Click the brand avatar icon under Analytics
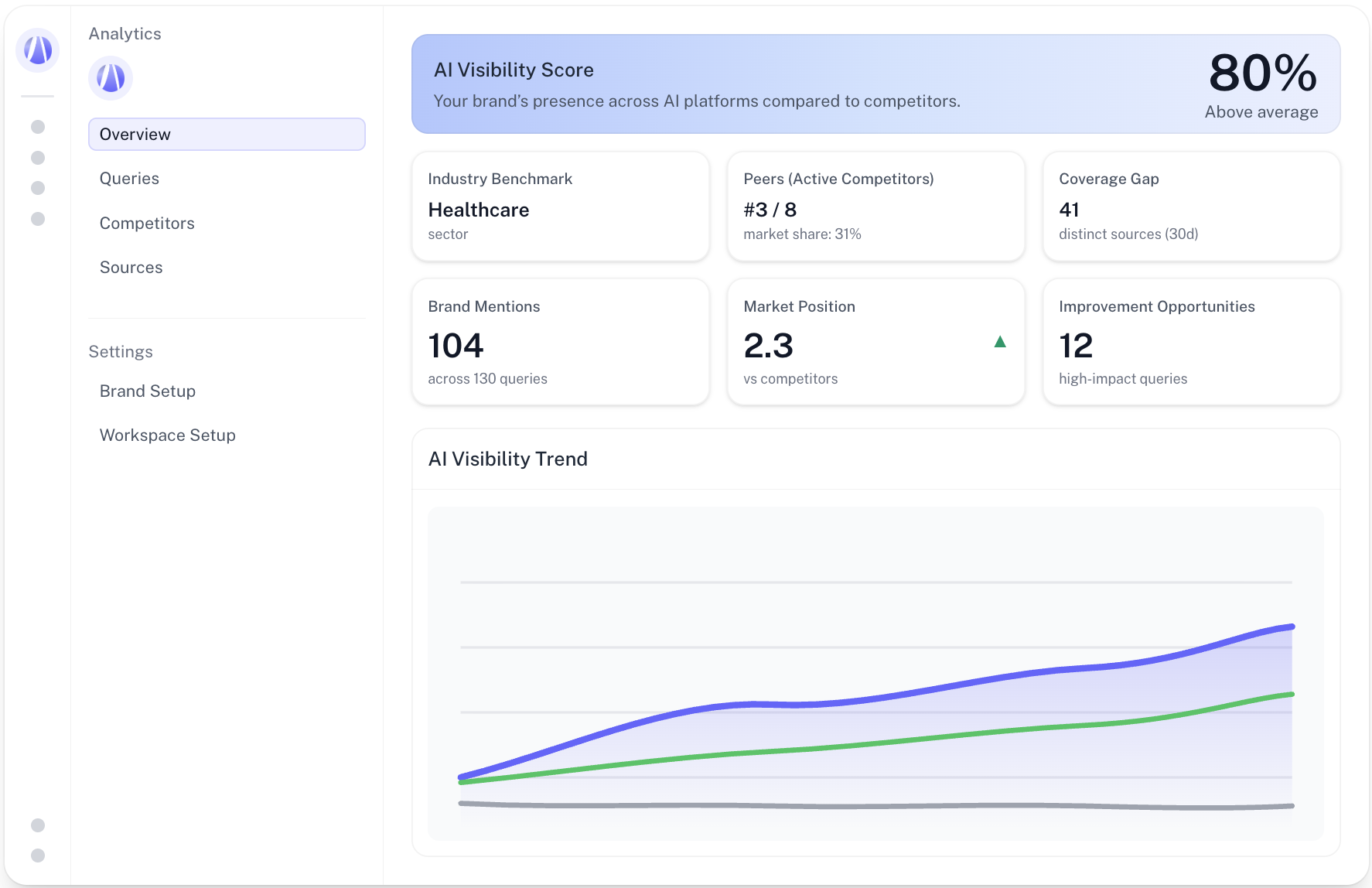The image size is (1372, 888). click(x=111, y=78)
